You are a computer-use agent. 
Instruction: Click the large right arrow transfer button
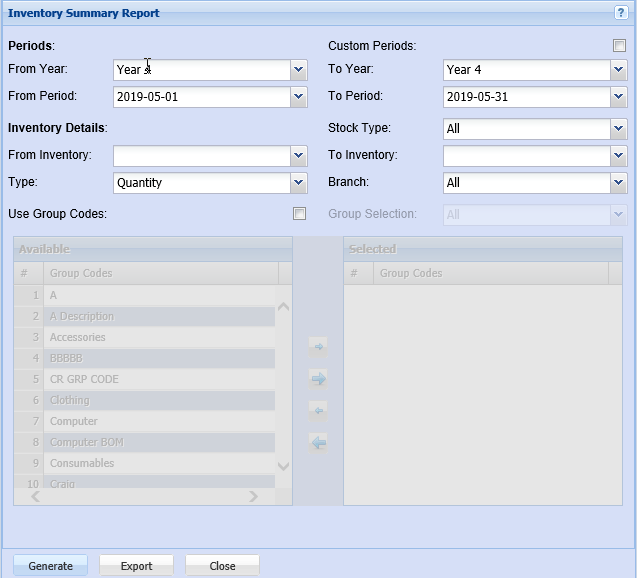pos(318,379)
